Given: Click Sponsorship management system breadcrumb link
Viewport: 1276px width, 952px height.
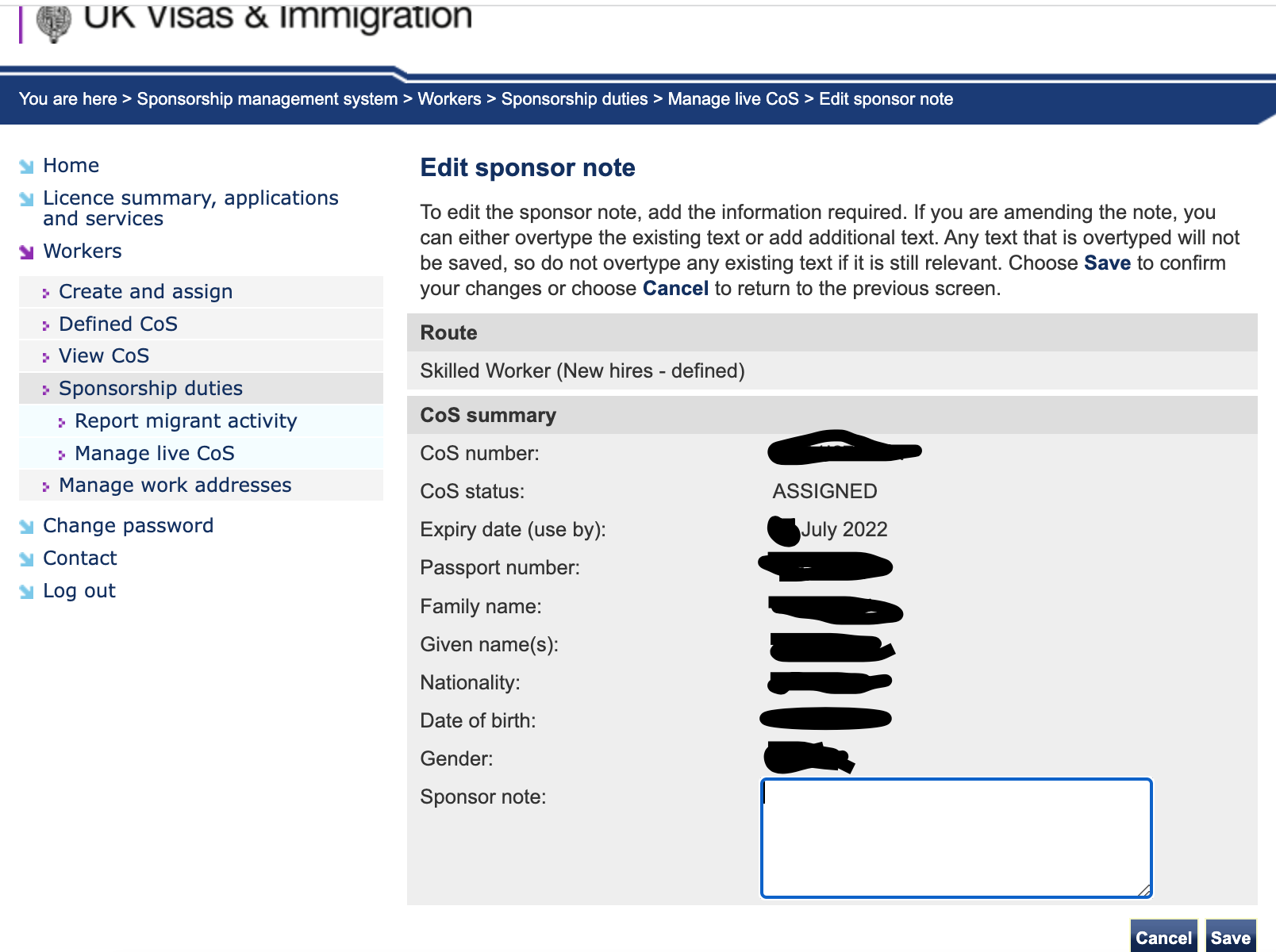Looking at the screenshot, I should tap(267, 99).
